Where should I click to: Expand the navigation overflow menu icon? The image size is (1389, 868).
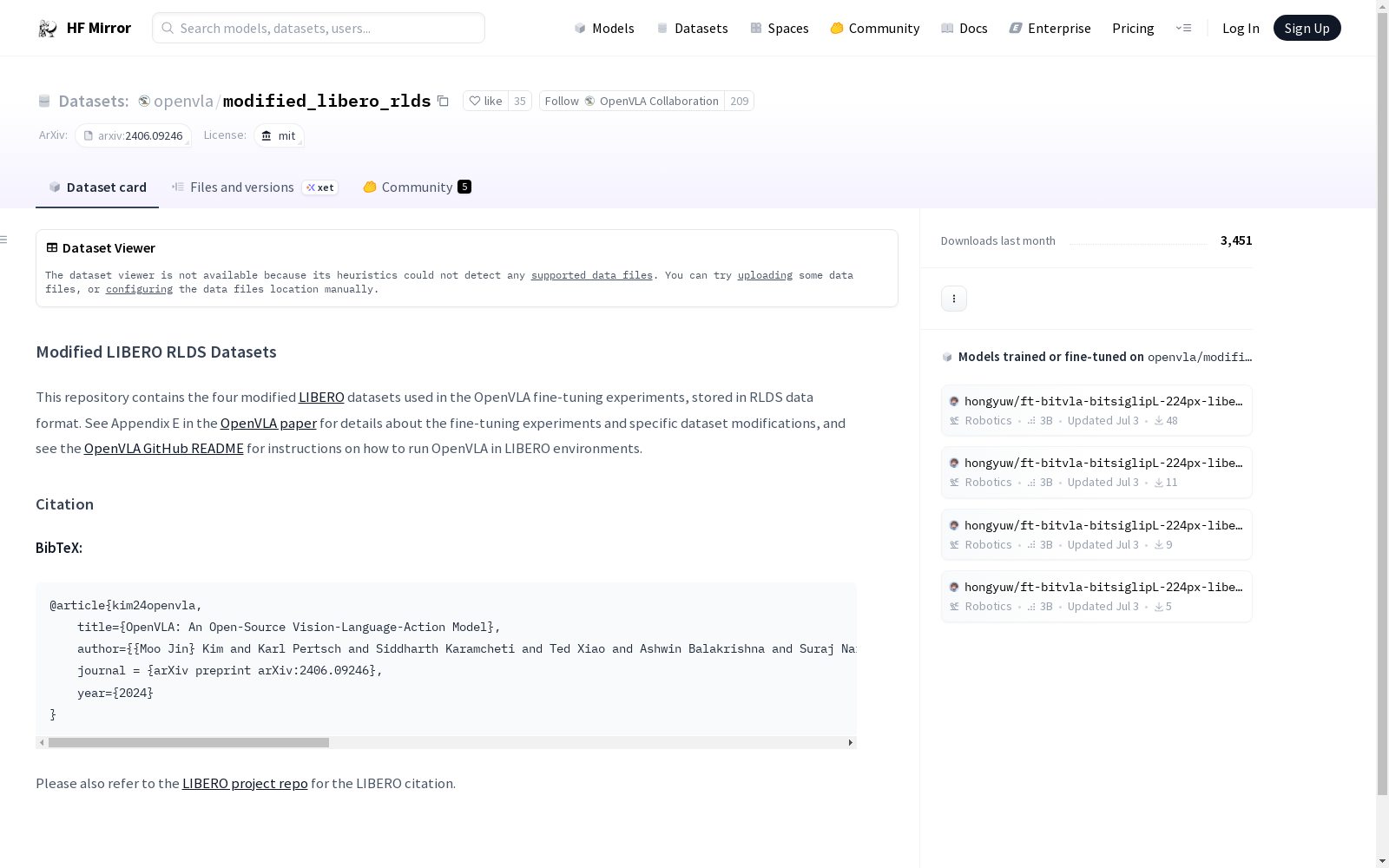(1183, 28)
